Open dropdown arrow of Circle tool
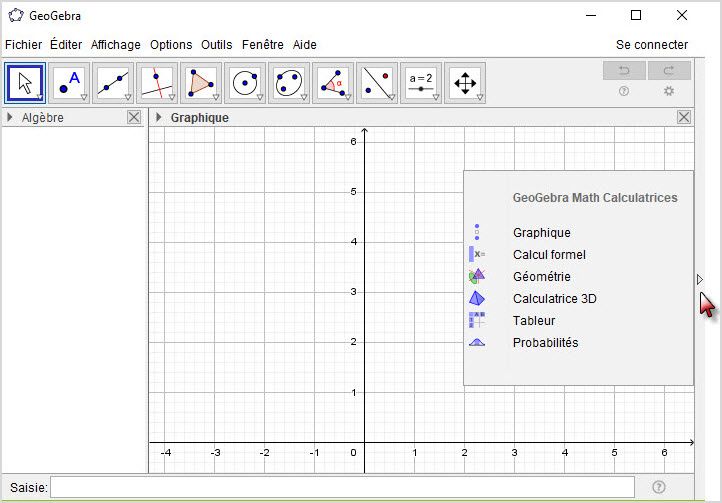The width and height of the screenshot is (722, 503). click(x=260, y=97)
